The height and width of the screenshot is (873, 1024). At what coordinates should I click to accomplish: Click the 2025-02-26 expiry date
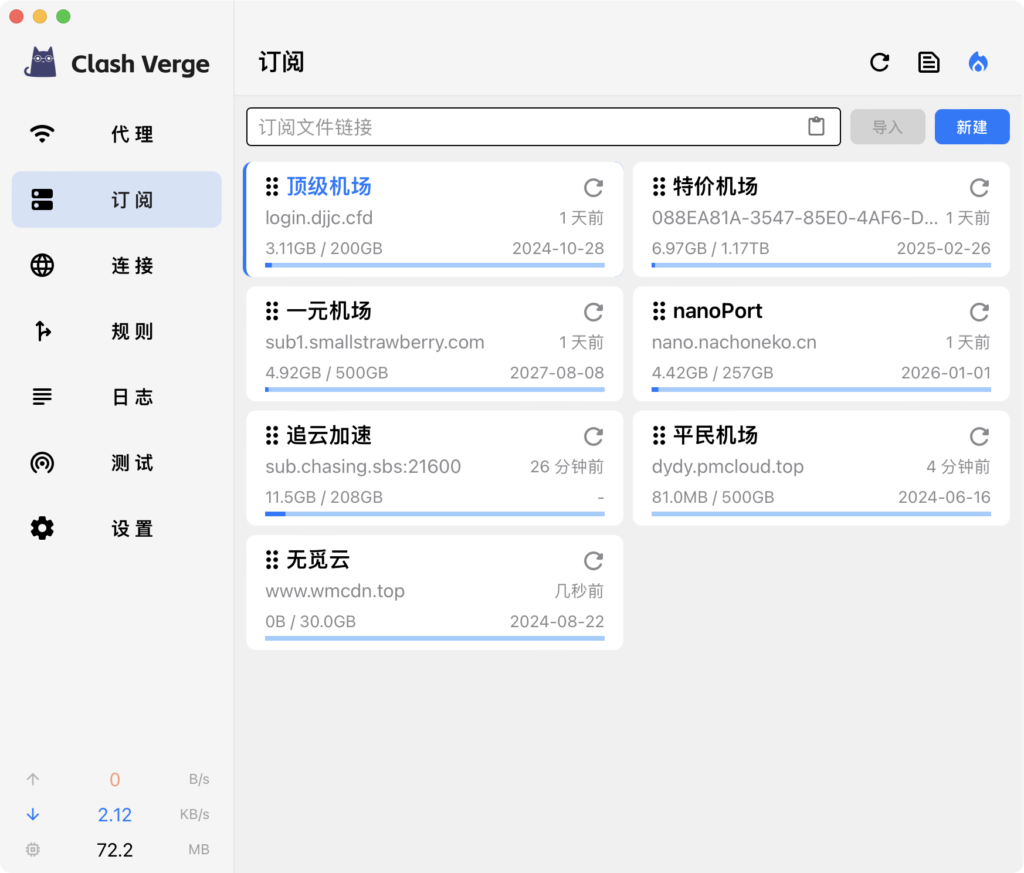pos(944,249)
